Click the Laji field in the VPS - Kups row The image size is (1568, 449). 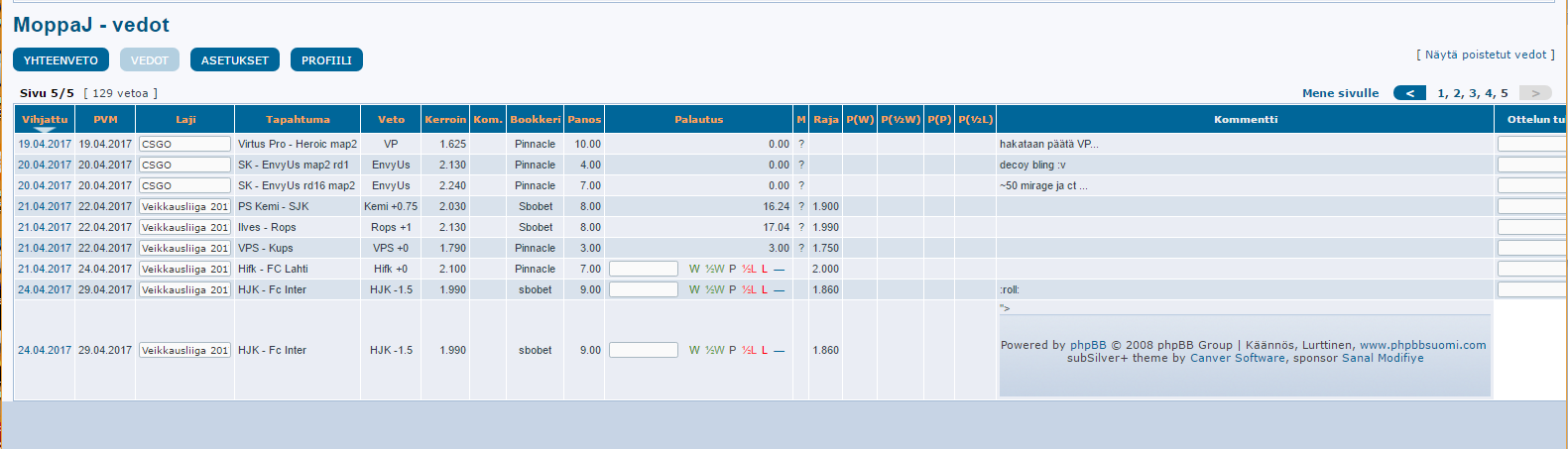pyautogui.click(x=184, y=248)
